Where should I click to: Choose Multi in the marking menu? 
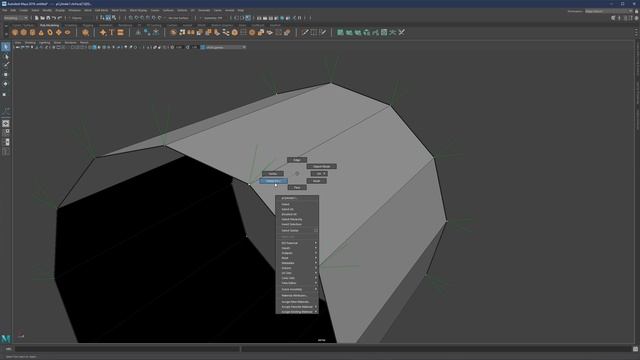pos(317,181)
